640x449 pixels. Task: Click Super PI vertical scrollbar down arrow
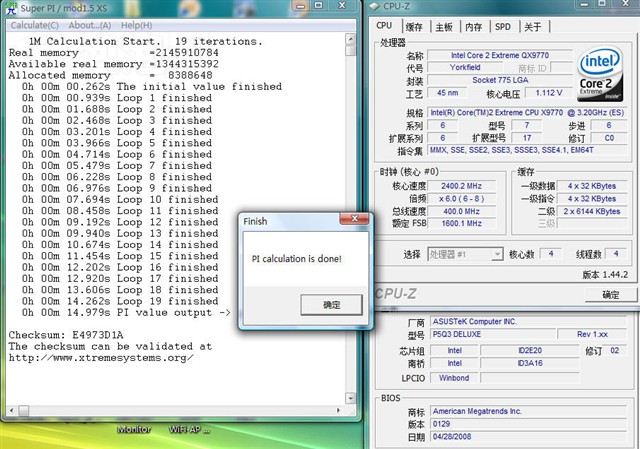click(351, 398)
